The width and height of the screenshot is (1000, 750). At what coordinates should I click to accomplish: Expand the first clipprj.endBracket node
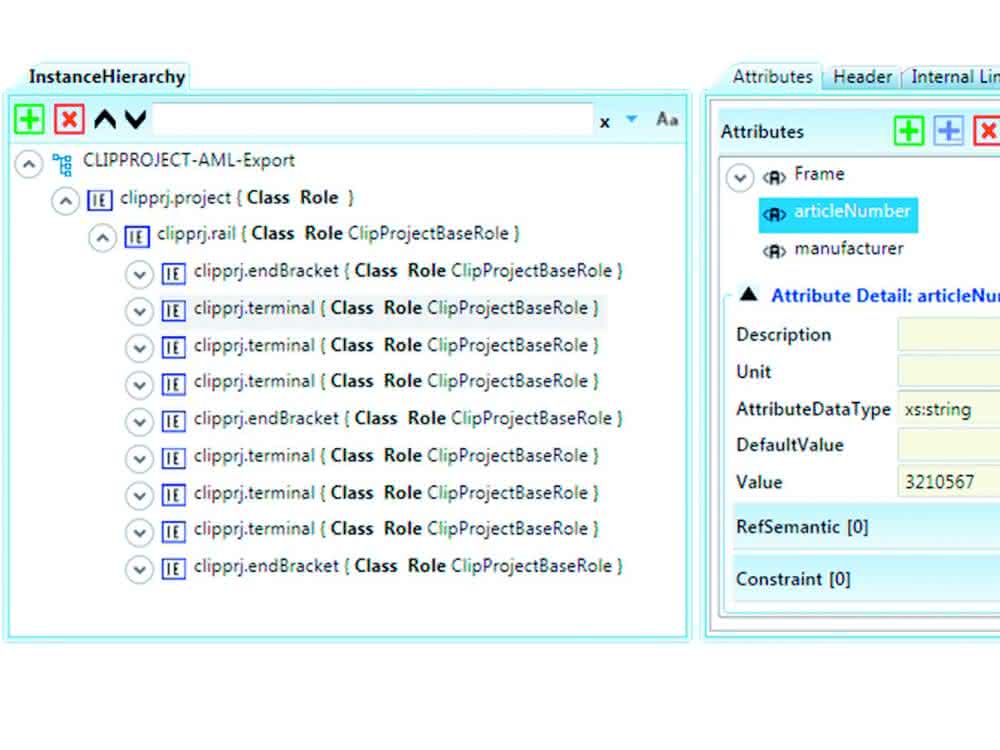[139, 275]
